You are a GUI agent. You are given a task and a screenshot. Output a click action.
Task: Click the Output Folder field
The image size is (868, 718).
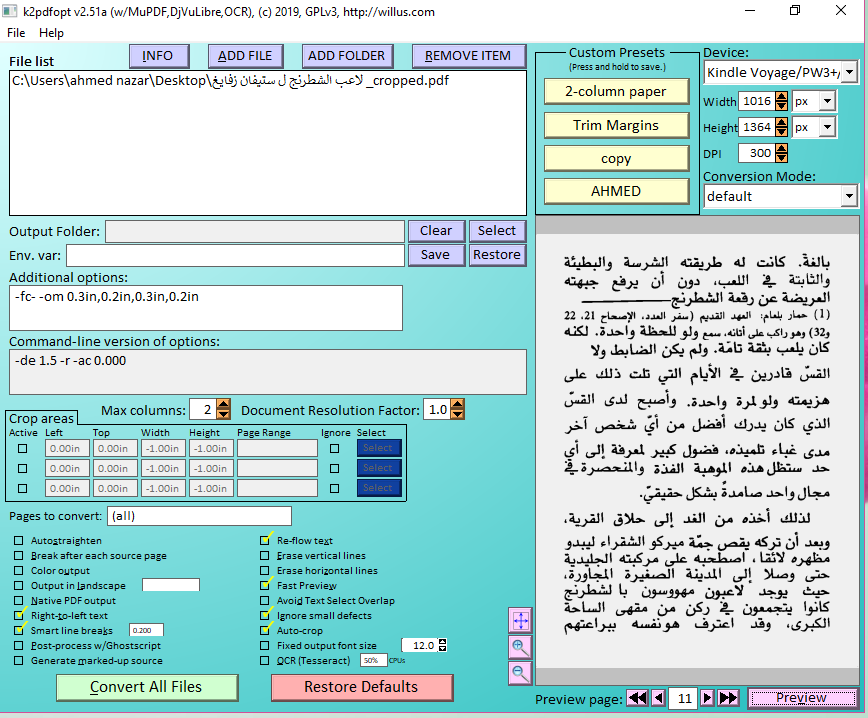point(255,231)
